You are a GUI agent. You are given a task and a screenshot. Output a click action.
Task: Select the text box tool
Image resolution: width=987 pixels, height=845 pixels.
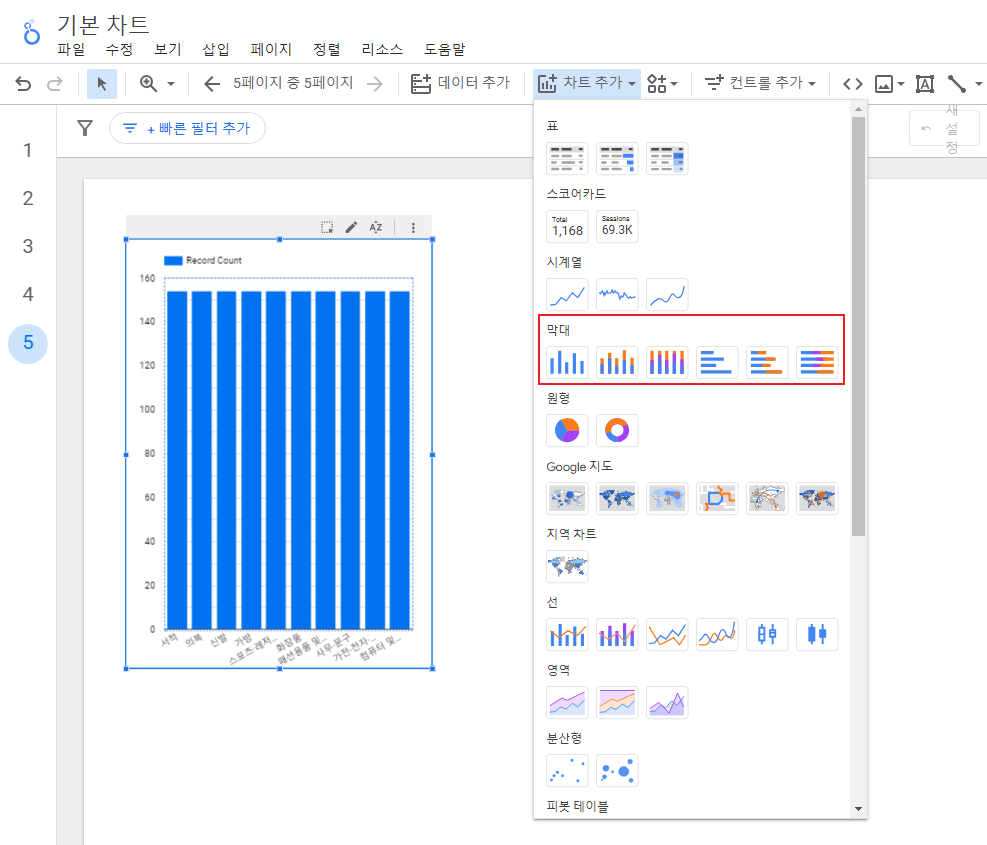[x=925, y=84]
